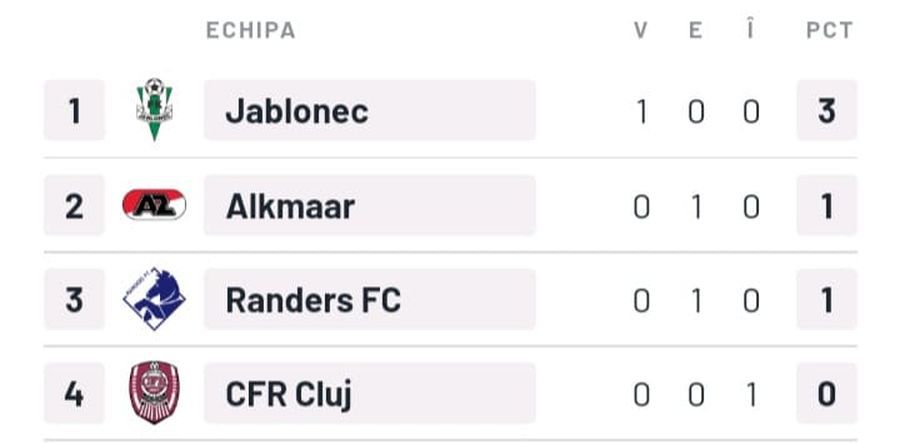900x443 pixels.
Task: Click the Î losses column header
Action: [751, 29]
